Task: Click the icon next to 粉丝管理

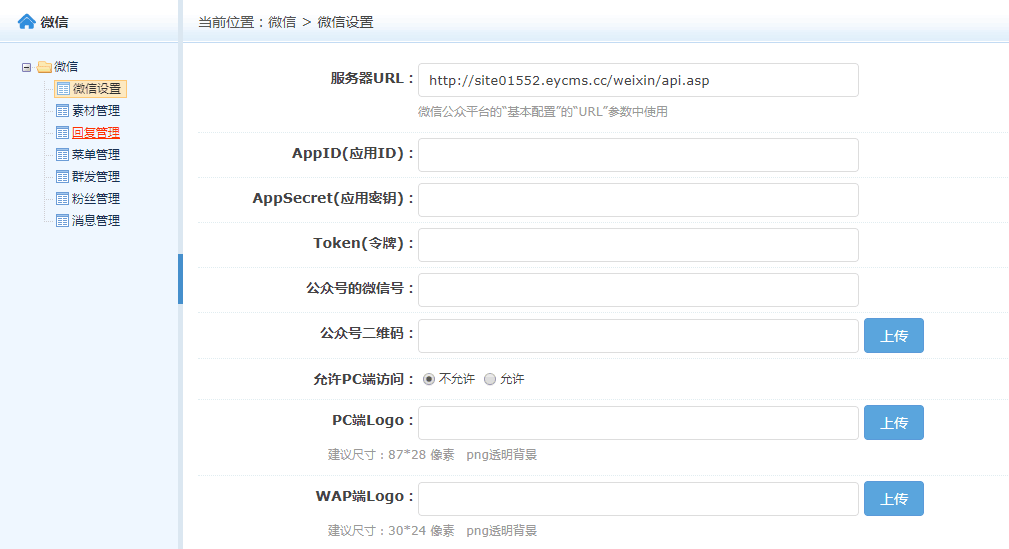Action: point(63,199)
